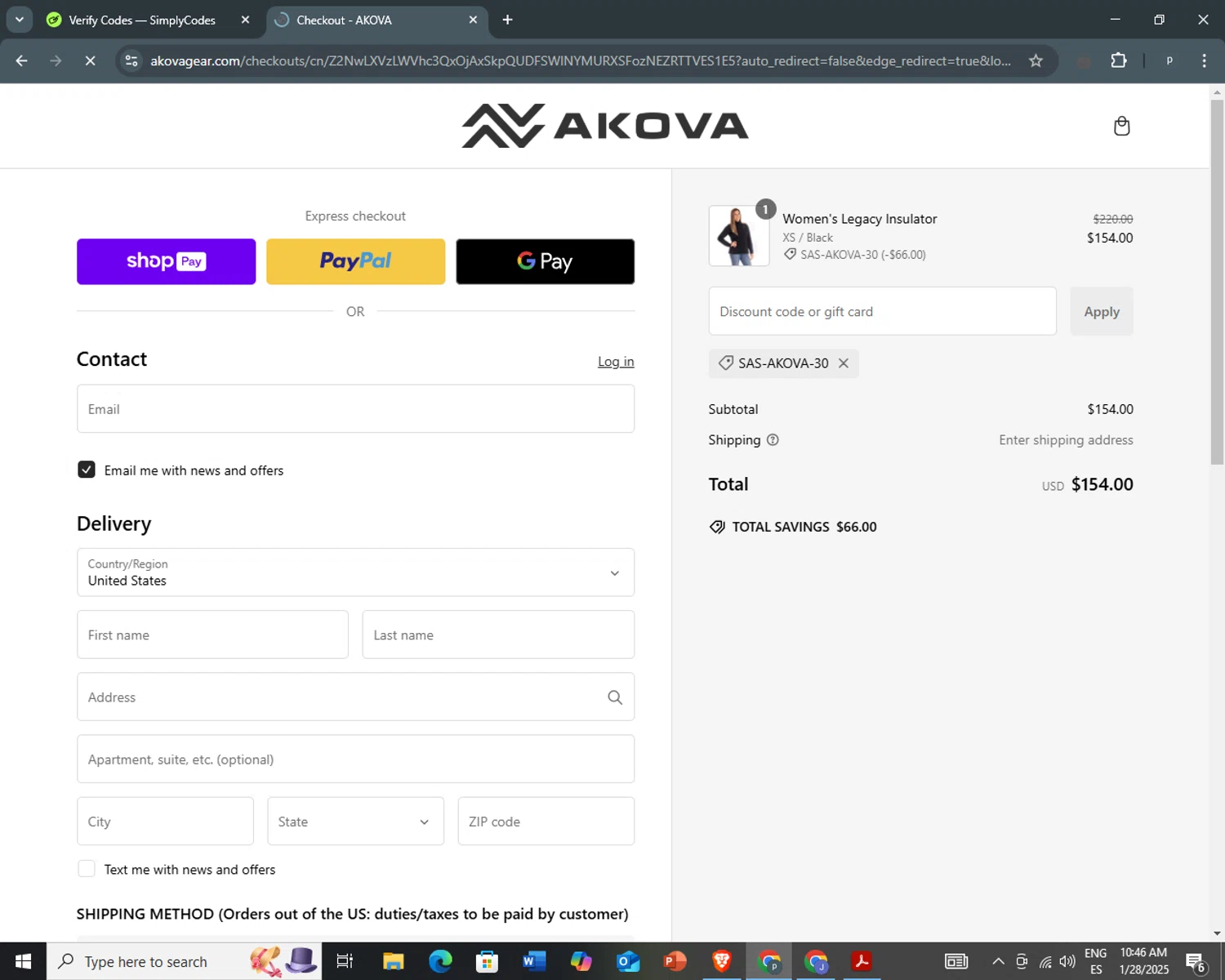The width and height of the screenshot is (1225, 980).
Task: Click the Log in link
Action: click(x=616, y=362)
